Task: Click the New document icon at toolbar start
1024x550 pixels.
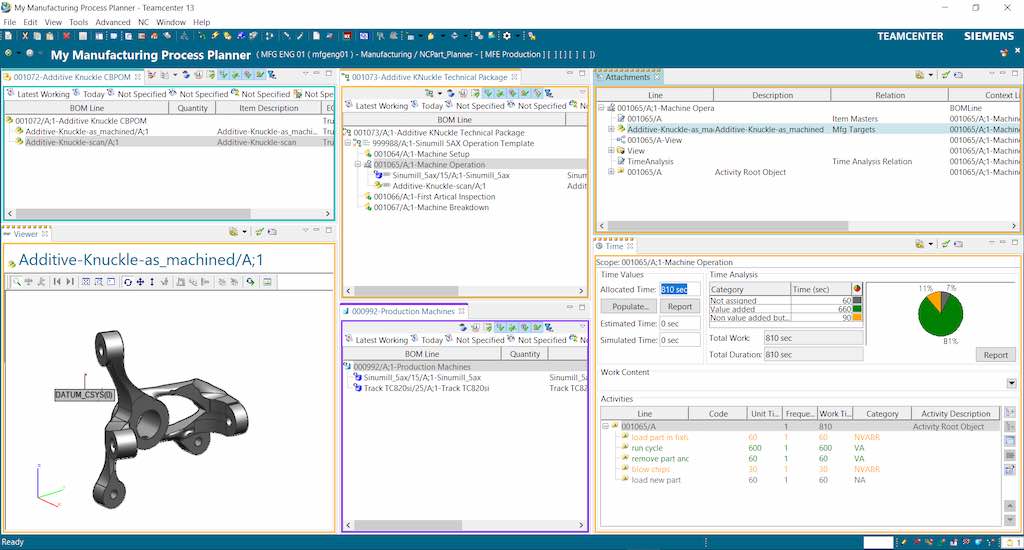Action: click(8, 36)
